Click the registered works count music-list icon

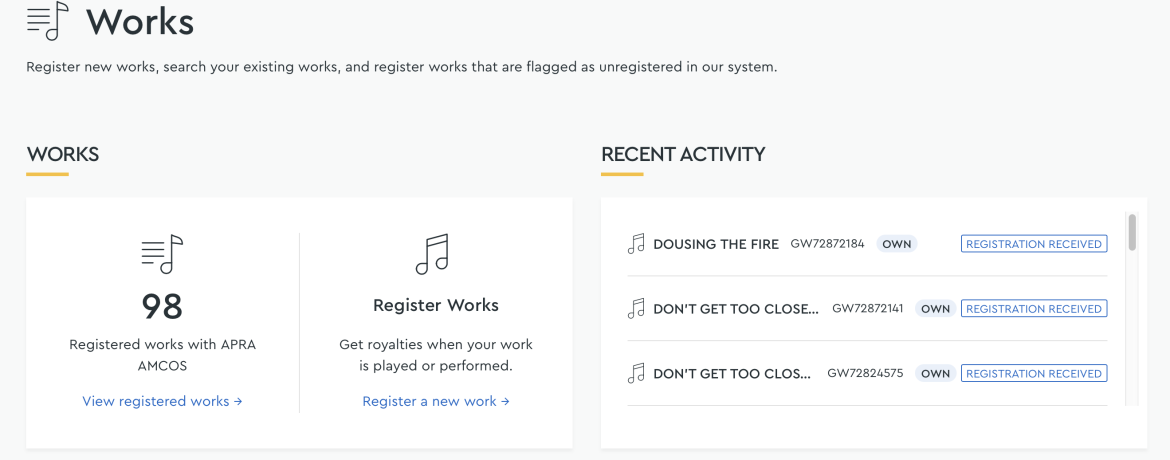pos(162,254)
